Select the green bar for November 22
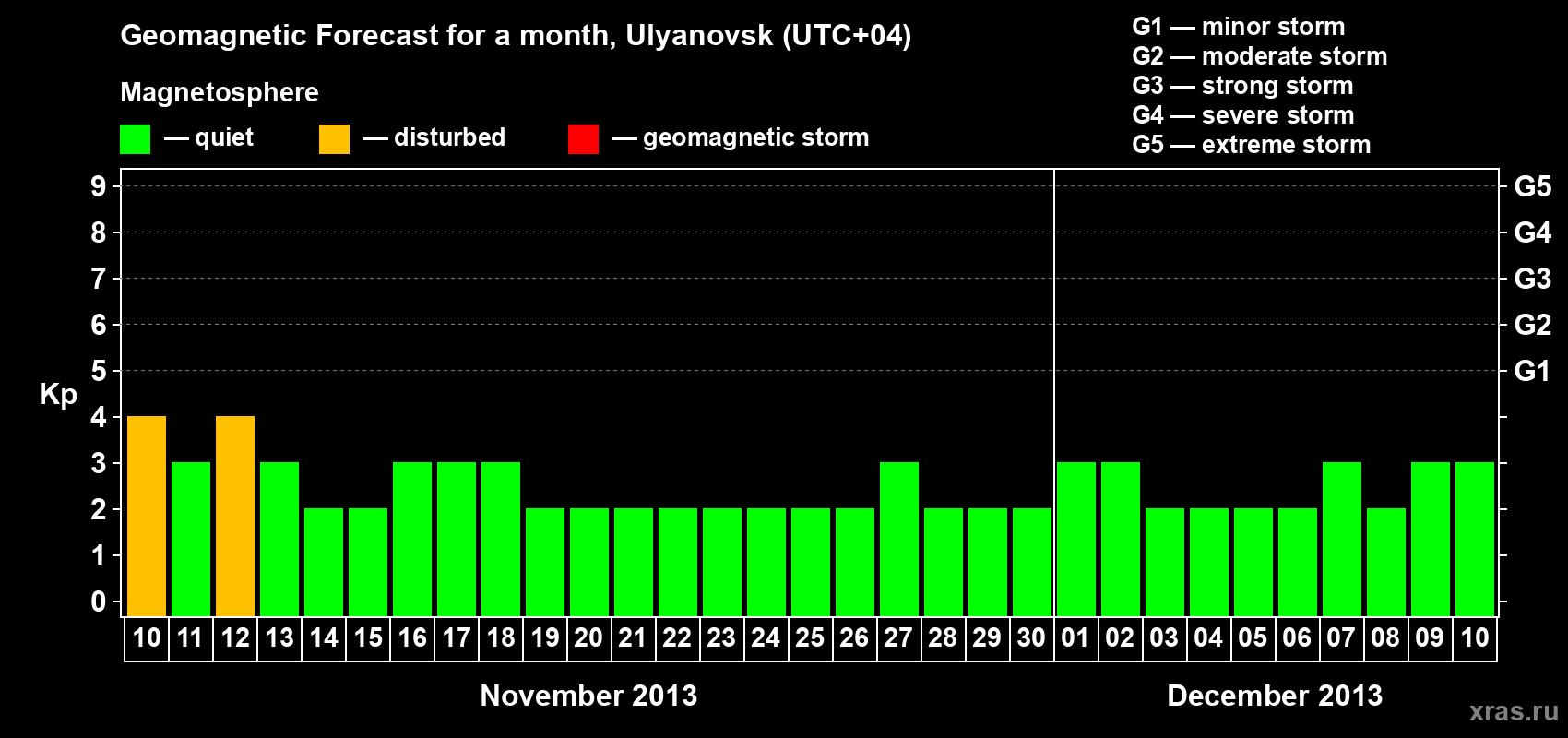The image size is (1568, 738). pos(678,562)
